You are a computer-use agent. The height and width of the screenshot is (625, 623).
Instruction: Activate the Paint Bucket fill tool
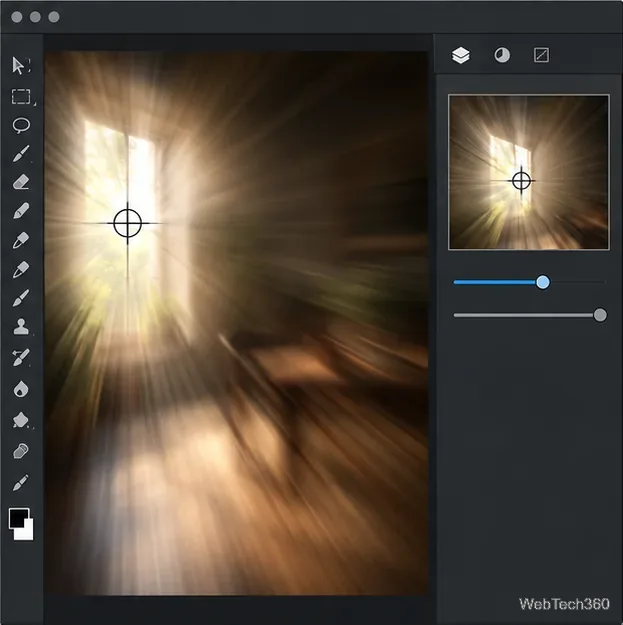(21, 420)
